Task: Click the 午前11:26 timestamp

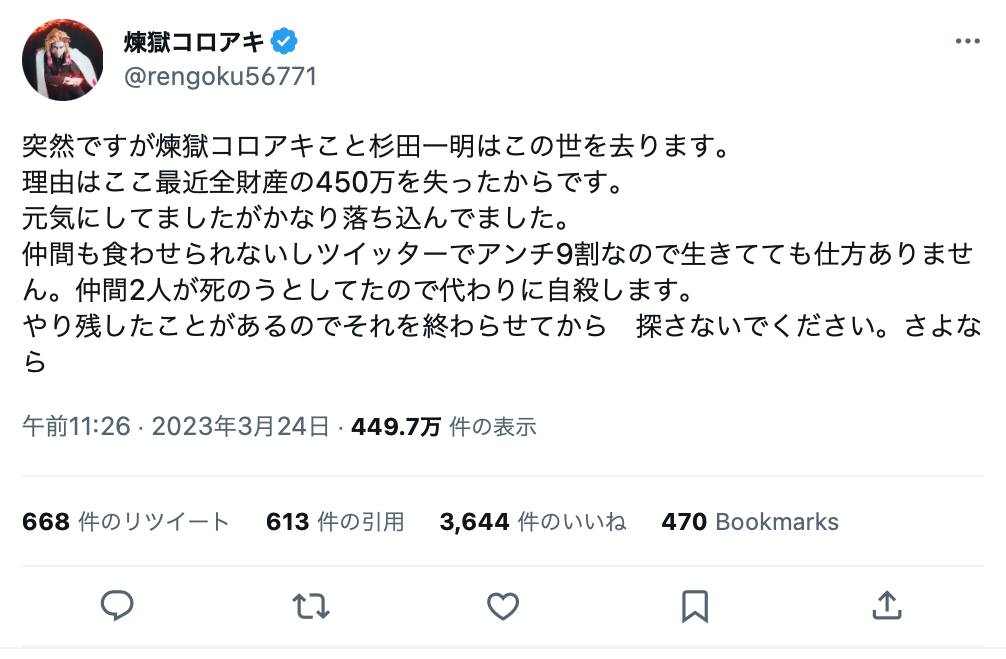Action: click(76, 427)
